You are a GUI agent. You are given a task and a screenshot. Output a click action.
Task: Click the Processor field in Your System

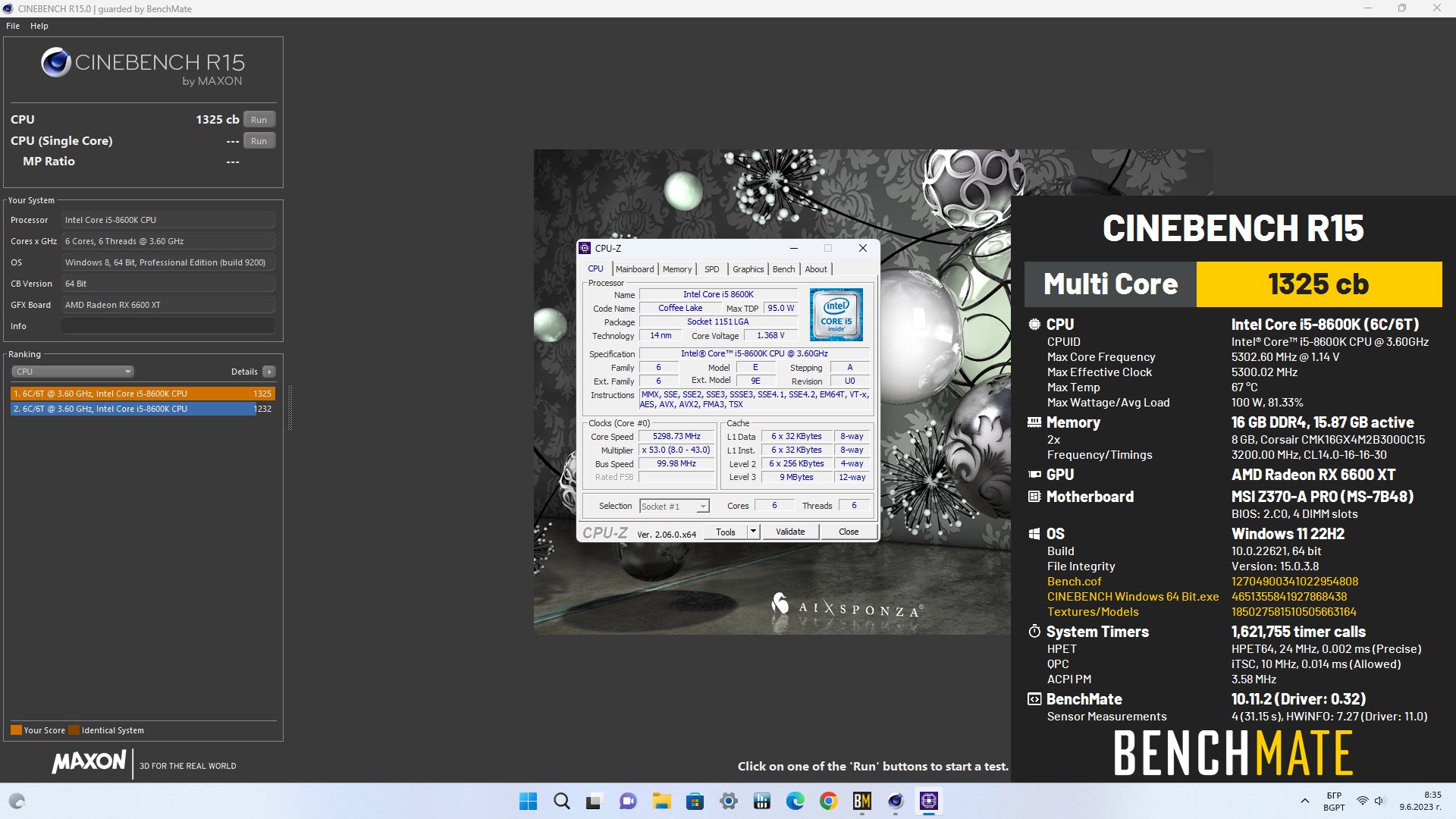pos(168,220)
